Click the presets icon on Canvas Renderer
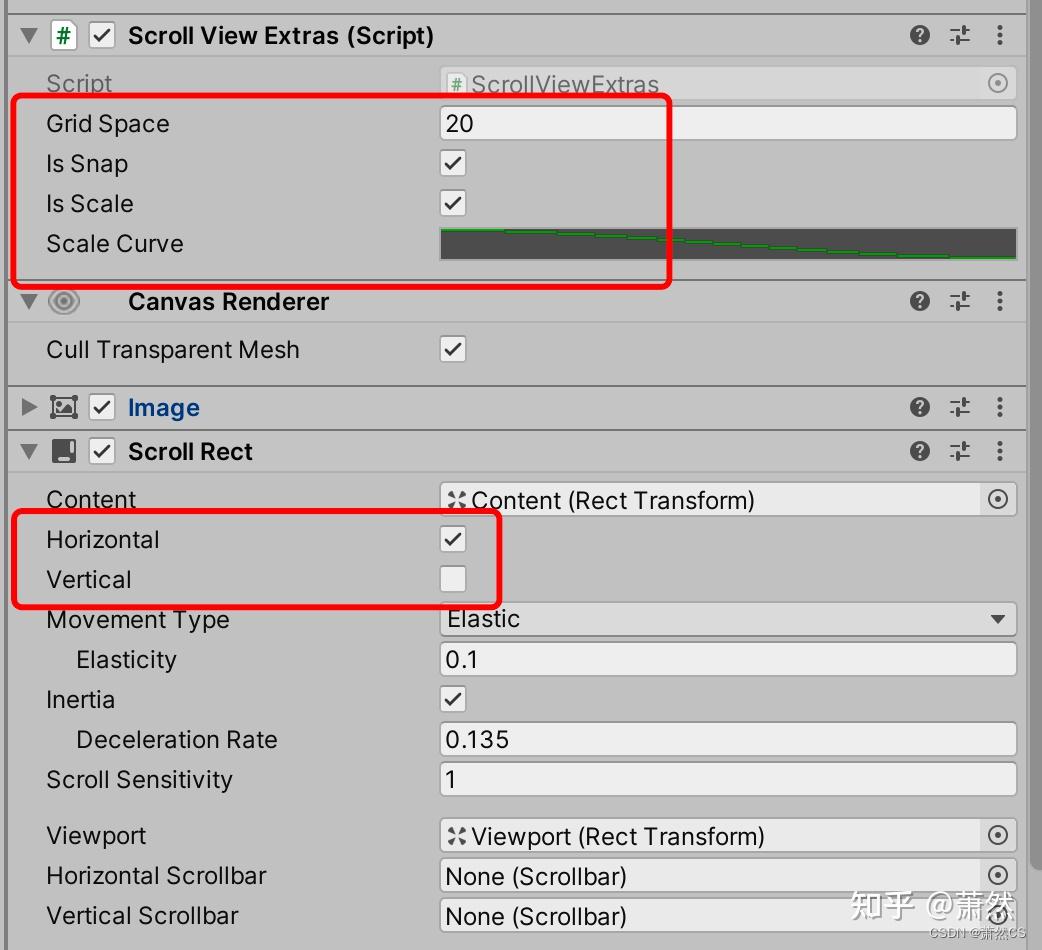 tap(959, 301)
